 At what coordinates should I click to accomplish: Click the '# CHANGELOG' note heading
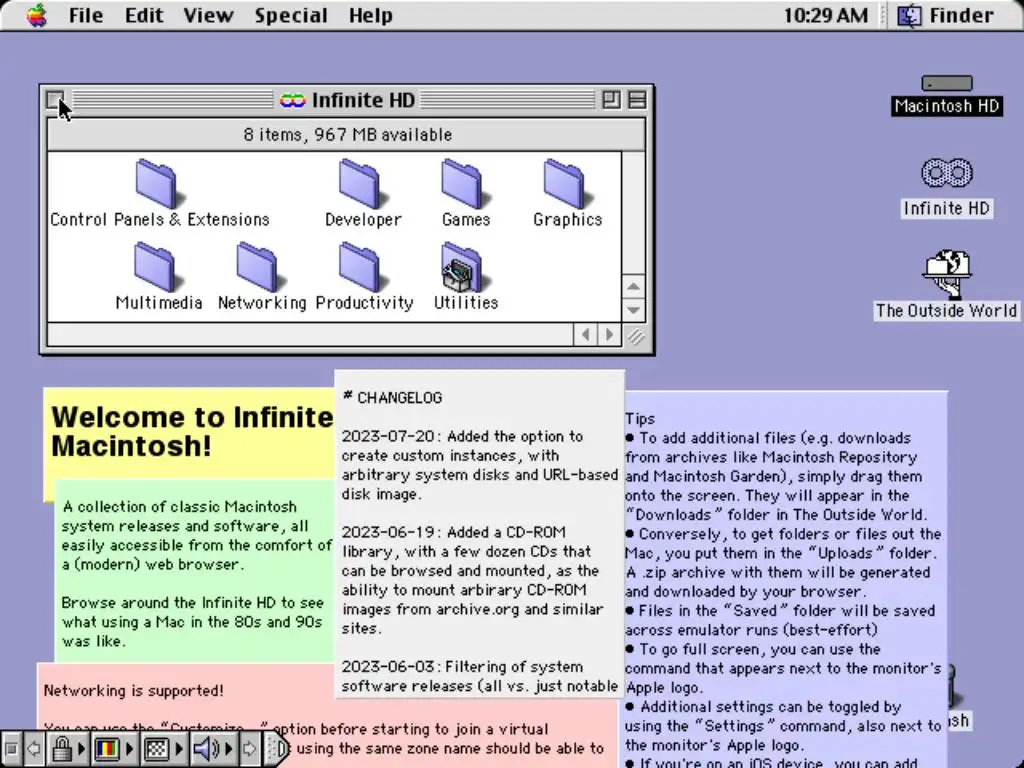pos(392,397)
